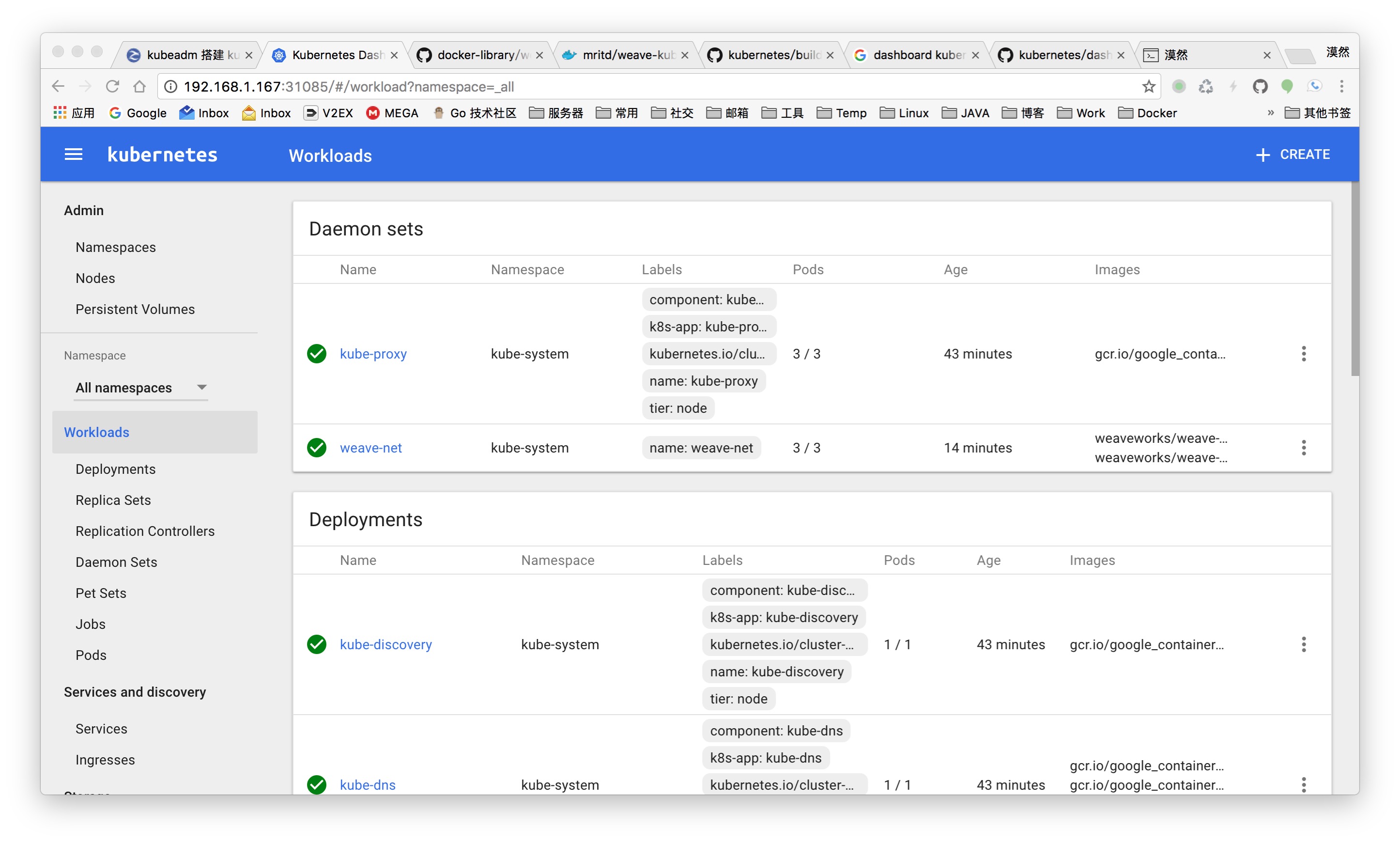Open Replication Controllers in the sidebar
Screen dimensions: 1400x843
[x=145, y=531]
